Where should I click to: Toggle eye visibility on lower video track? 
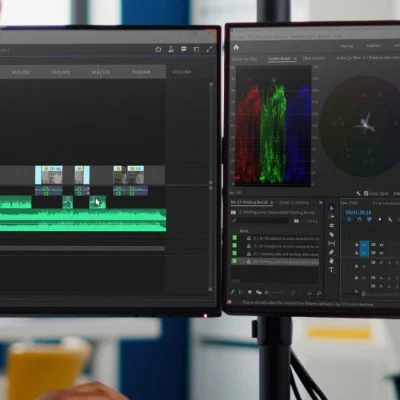point(382,253)
